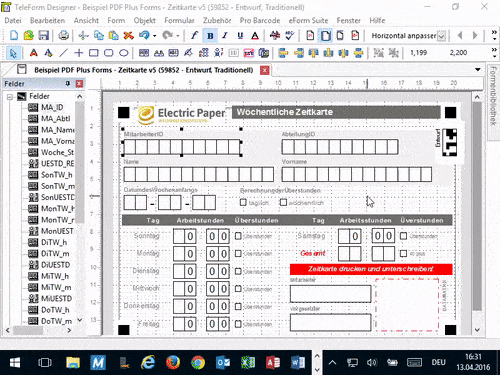Toggle underline formatting
Image resolution: width=500 pixels, height=375 pixels.
pos(240,35)
